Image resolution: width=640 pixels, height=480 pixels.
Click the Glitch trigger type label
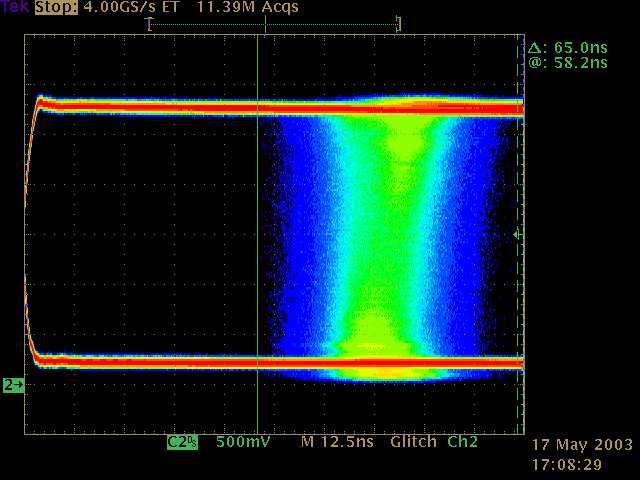tap(413, 442)
